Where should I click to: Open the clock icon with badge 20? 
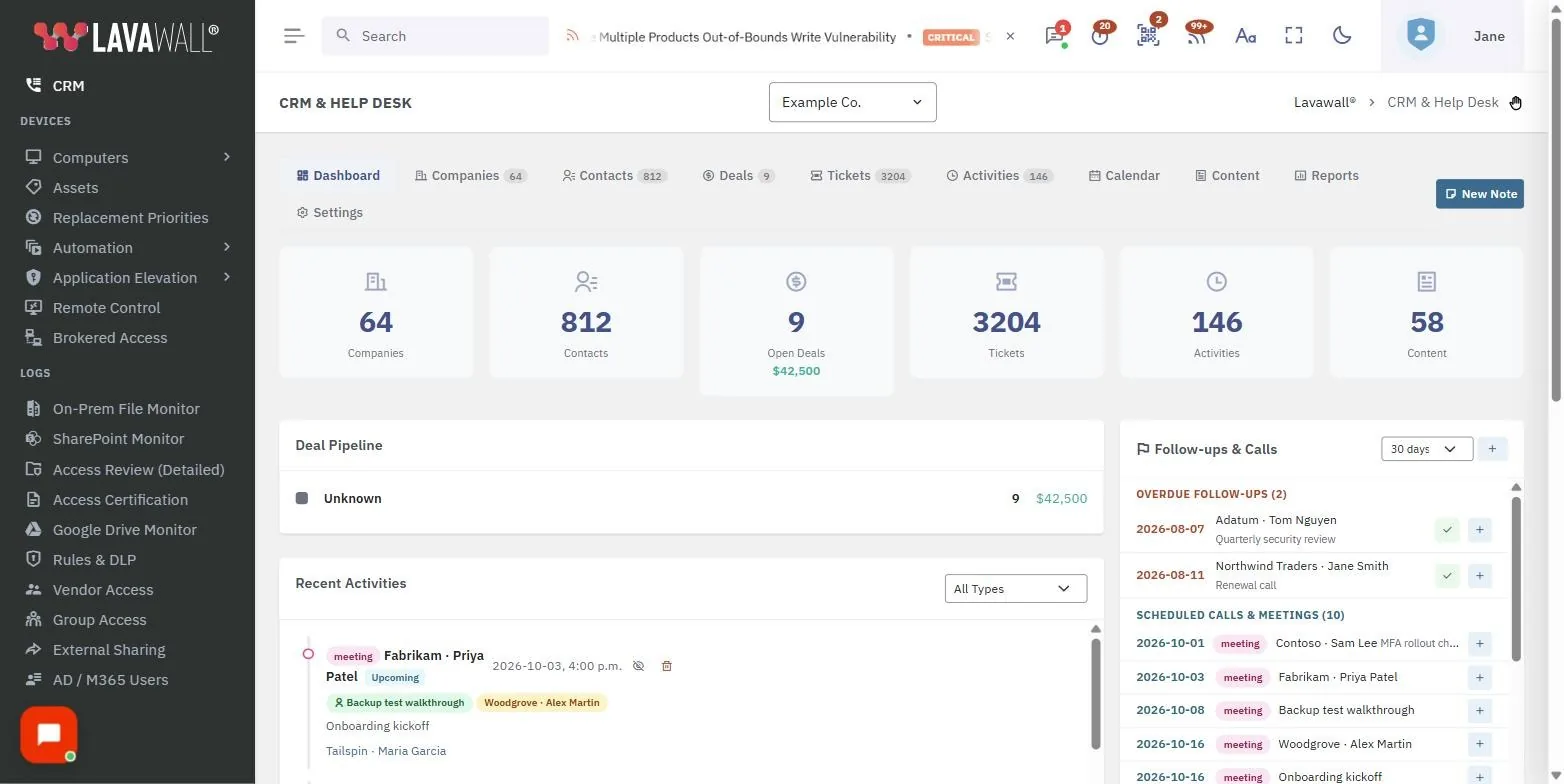point(1100,36)
